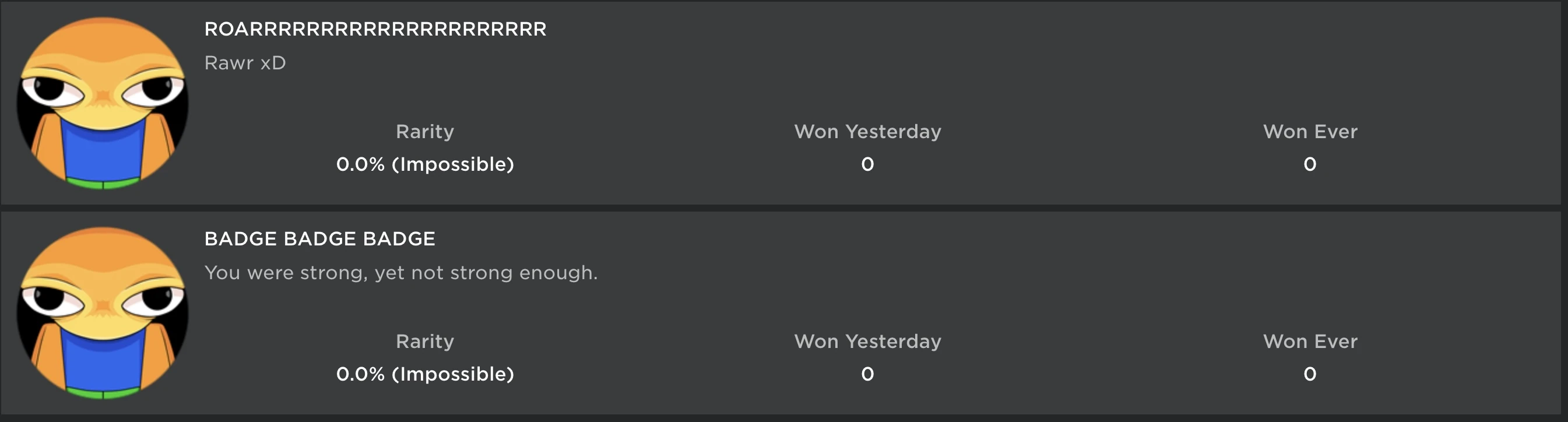Click the ROARRRRR badge thumbnail image

click(102, 103)
